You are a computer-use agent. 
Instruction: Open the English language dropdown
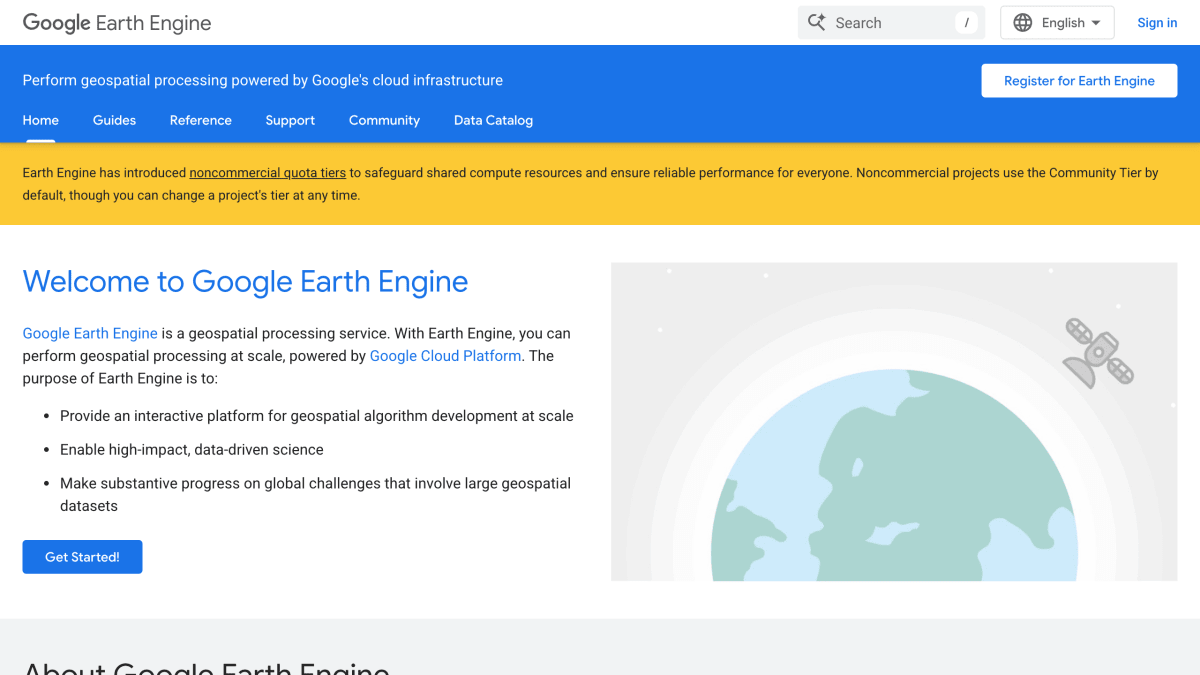[1057, 23]
